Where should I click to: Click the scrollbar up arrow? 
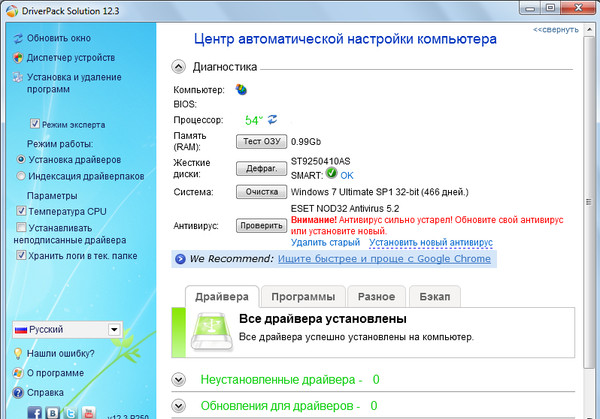coord(589,30)
